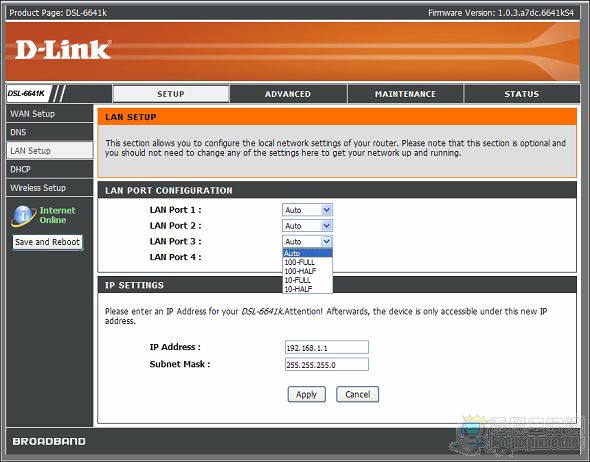Open Wireless Setup in sidebar
Viewport: 590px width, 462px height.
coord(49,188)
